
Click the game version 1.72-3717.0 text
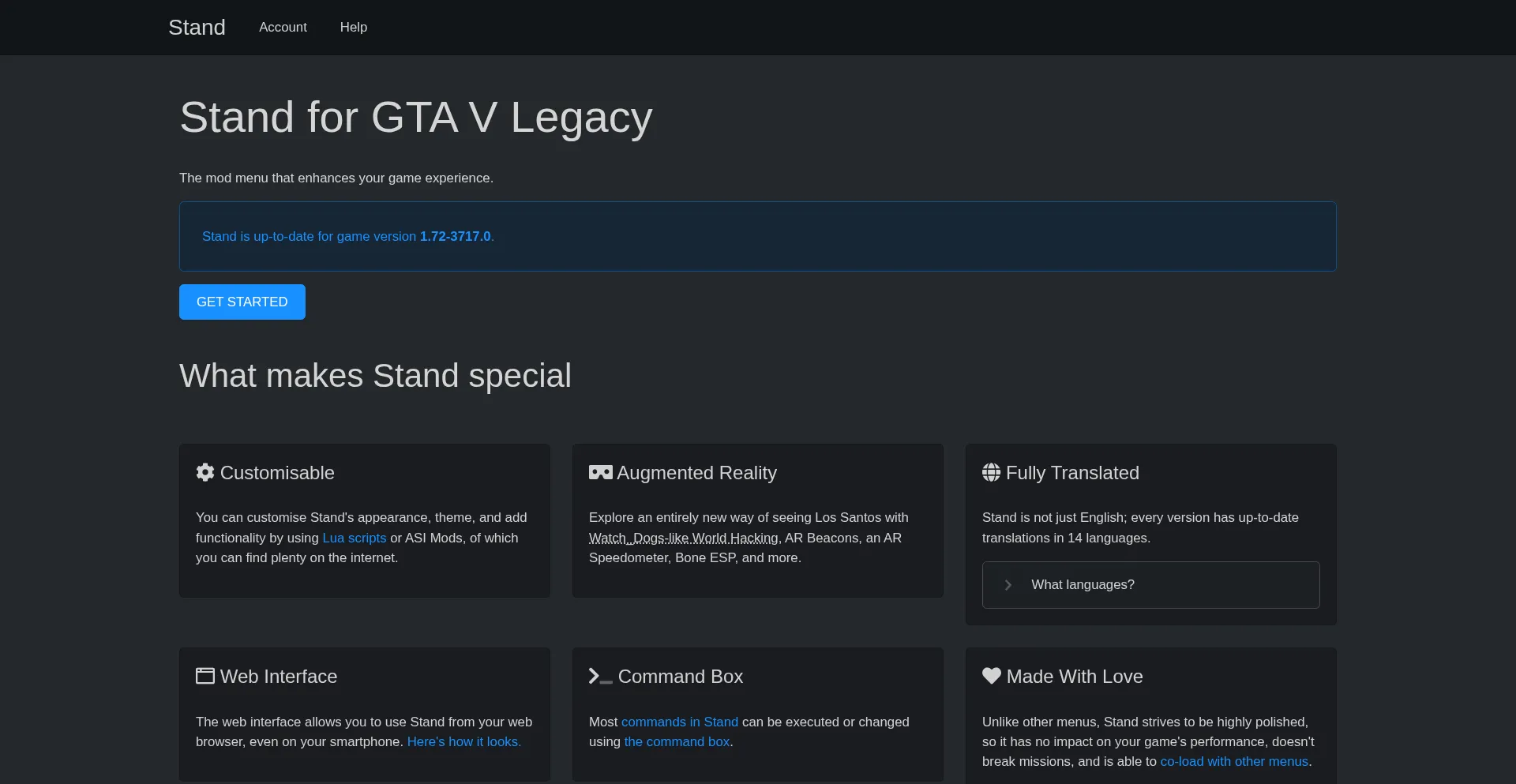(x=455, y=236)
